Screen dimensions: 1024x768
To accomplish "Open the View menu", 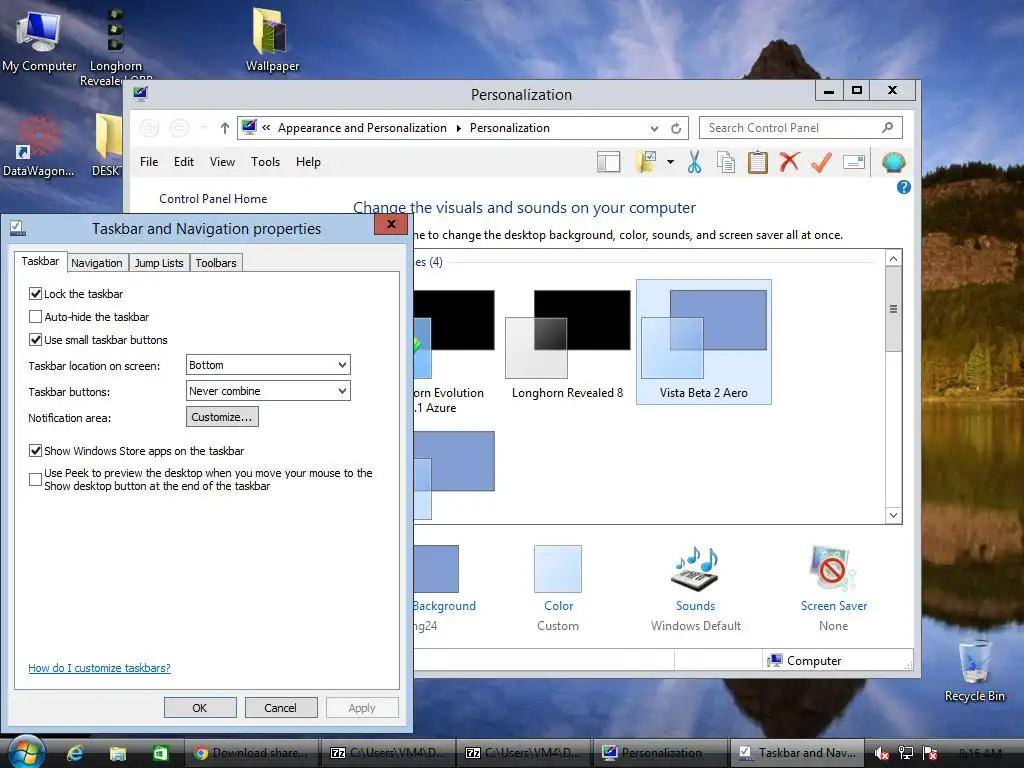I will pos(222,162).
